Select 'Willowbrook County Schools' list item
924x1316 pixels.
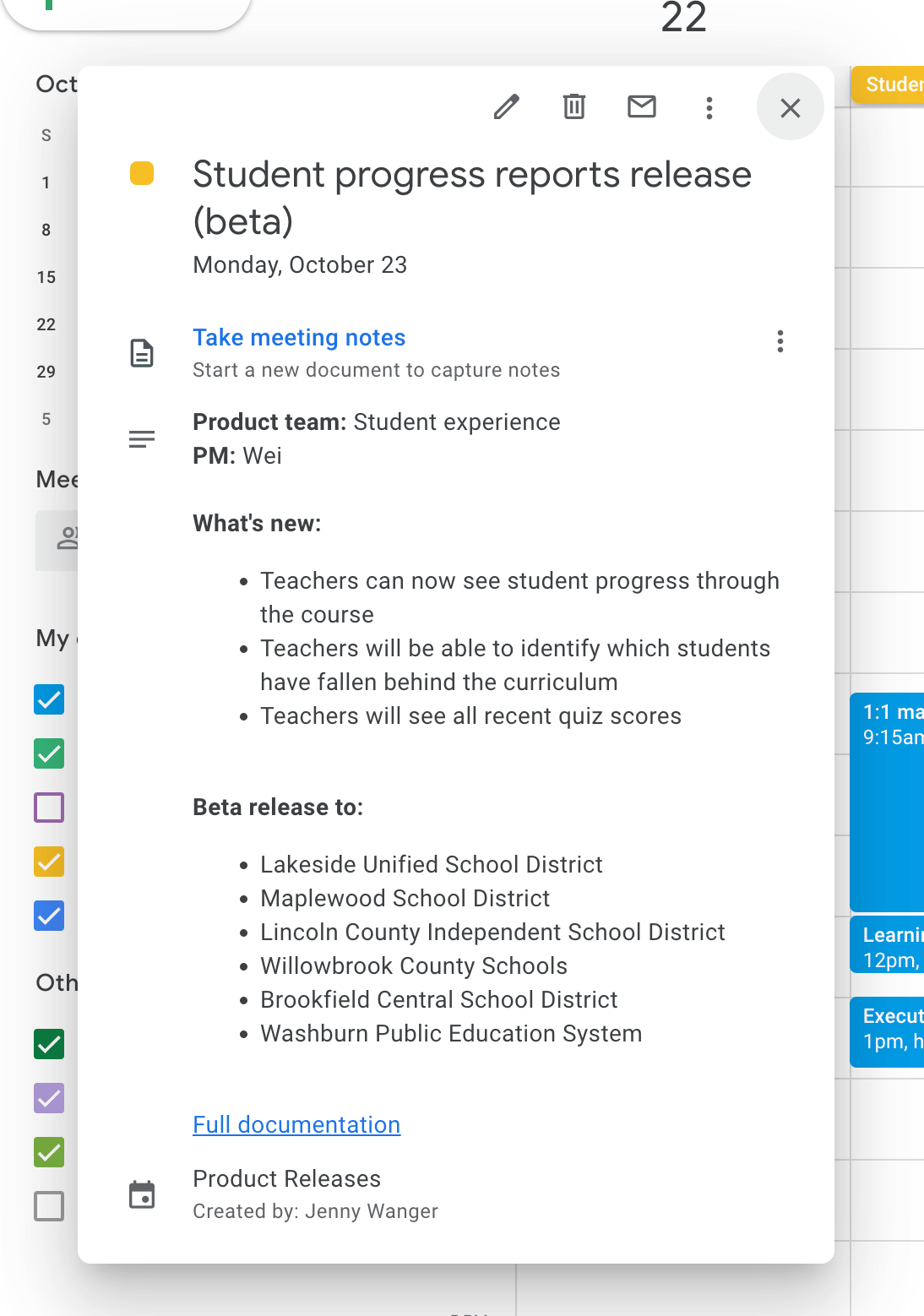click(x=414, y=965)
